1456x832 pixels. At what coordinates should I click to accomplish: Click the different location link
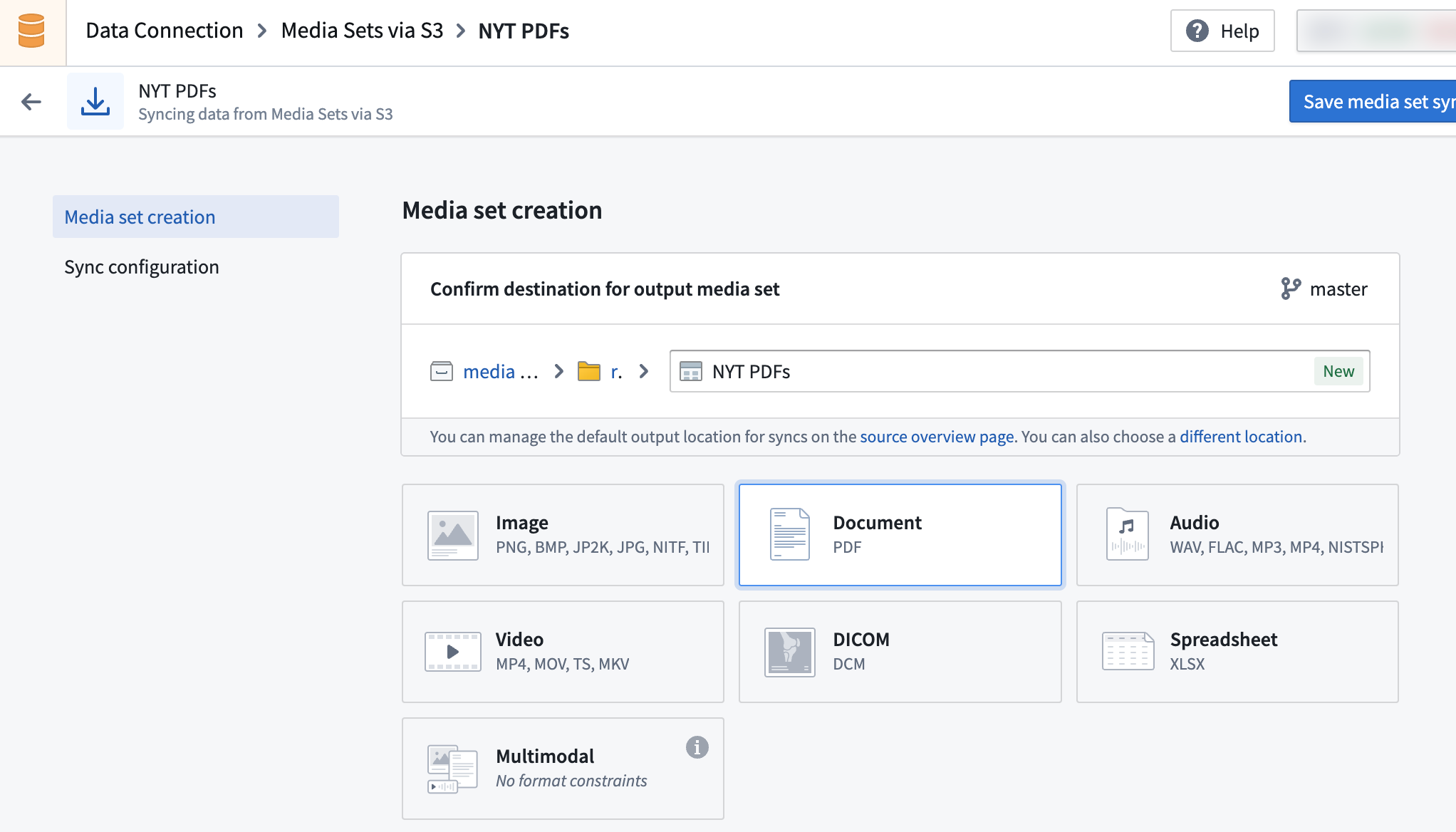[1241, 436]
